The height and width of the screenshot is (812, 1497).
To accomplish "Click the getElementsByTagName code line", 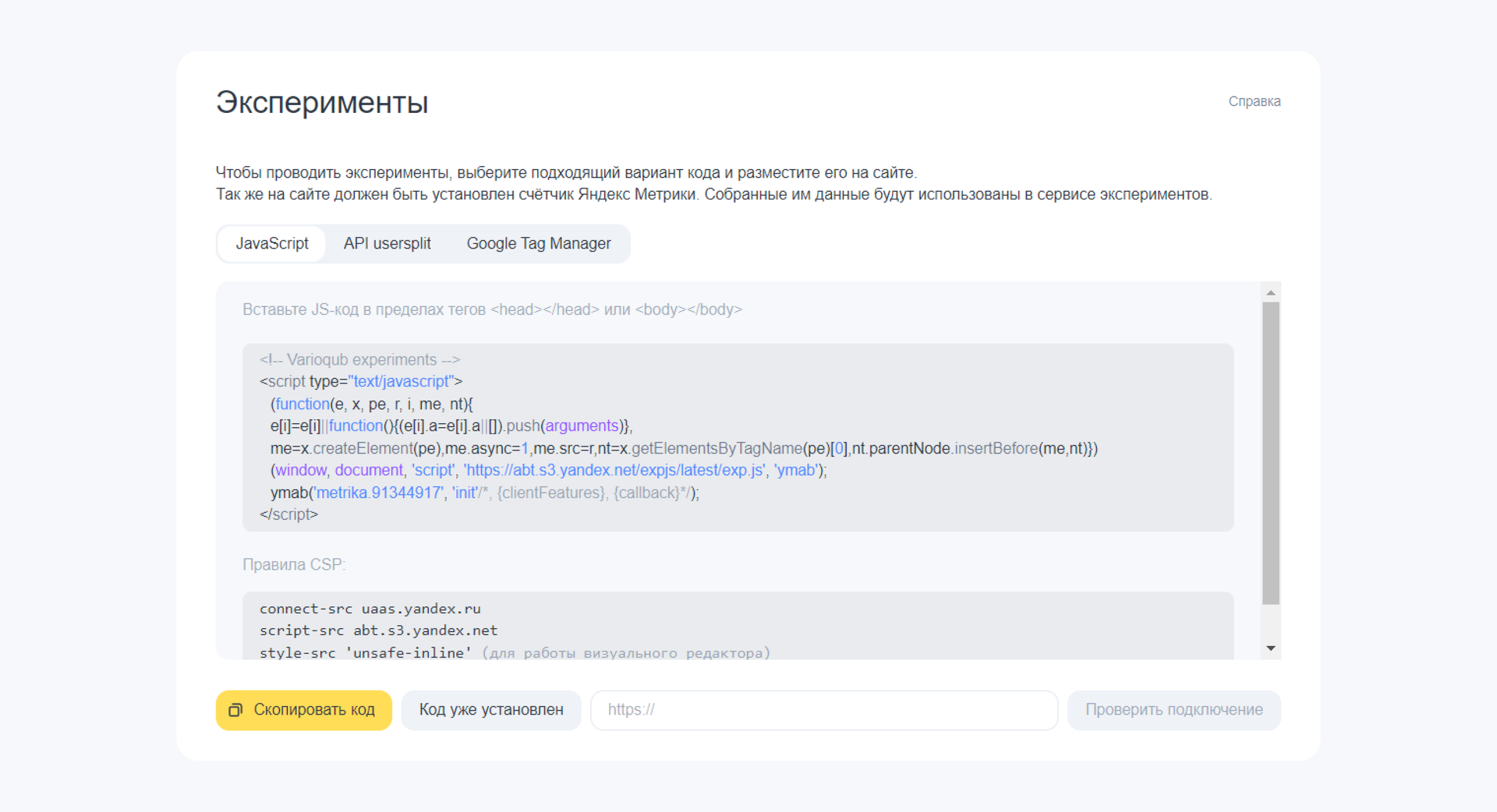I will tap(684, 449).
